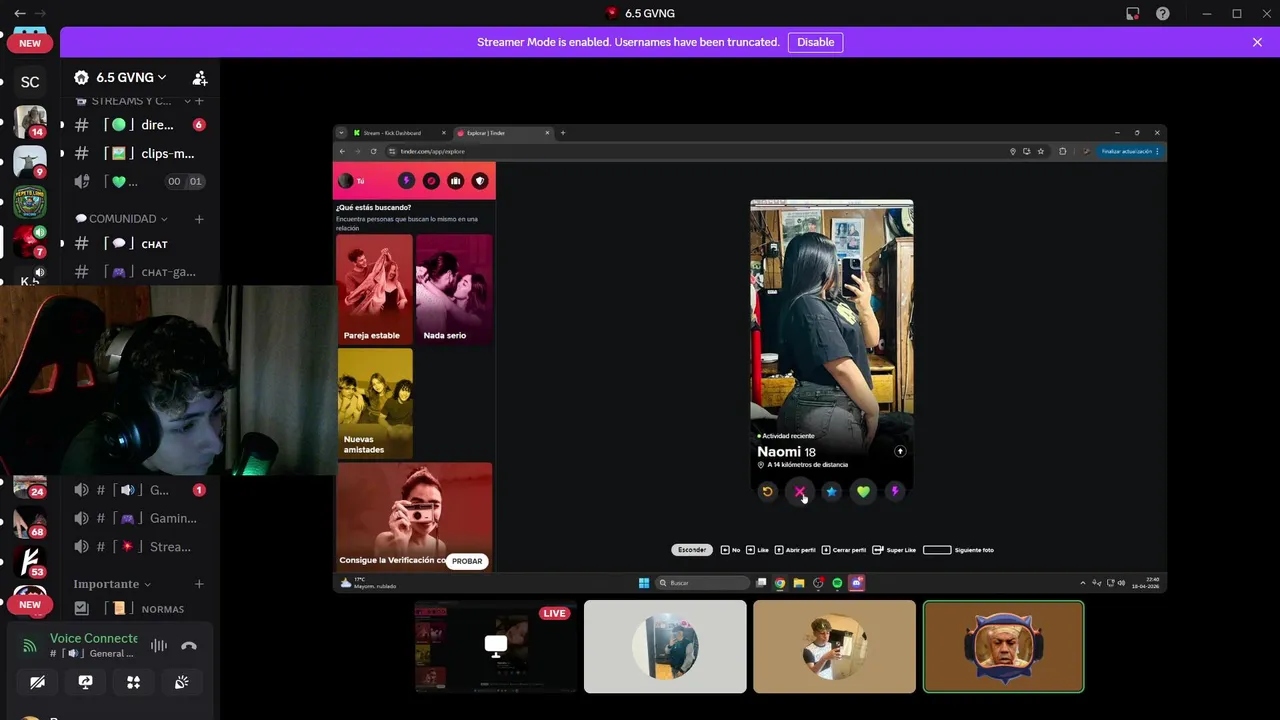Click the Nope X button on Naomi's card

799,491
